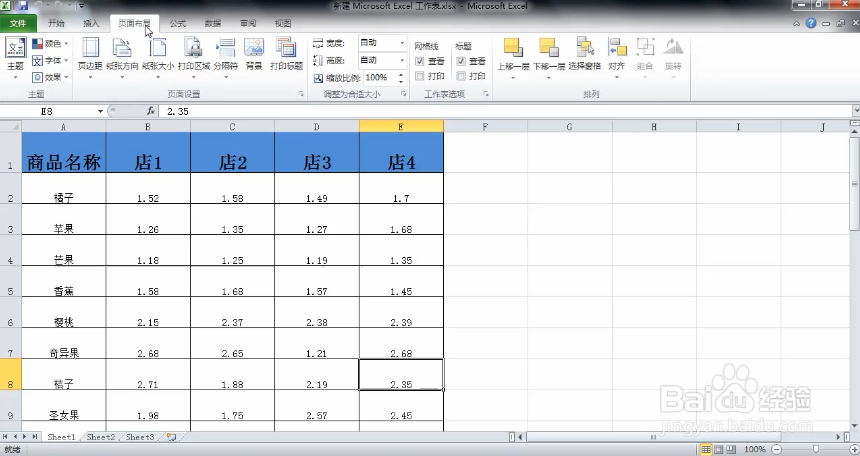Click the 纸张大小 (Paper Size) icon
860x456 pixels.
point(158,48)
